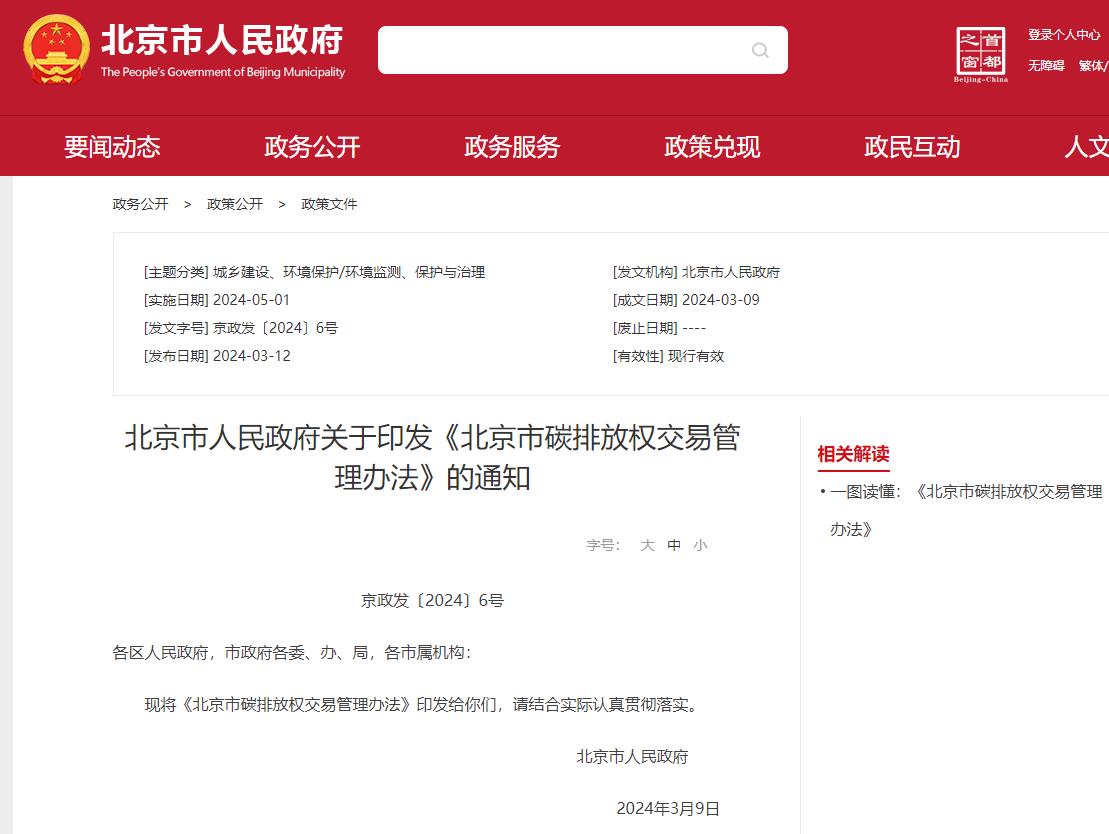Viewport: 1109px width, 834px height.
Task: Select the 政务服务 navigation item
Action: [512, 147]
